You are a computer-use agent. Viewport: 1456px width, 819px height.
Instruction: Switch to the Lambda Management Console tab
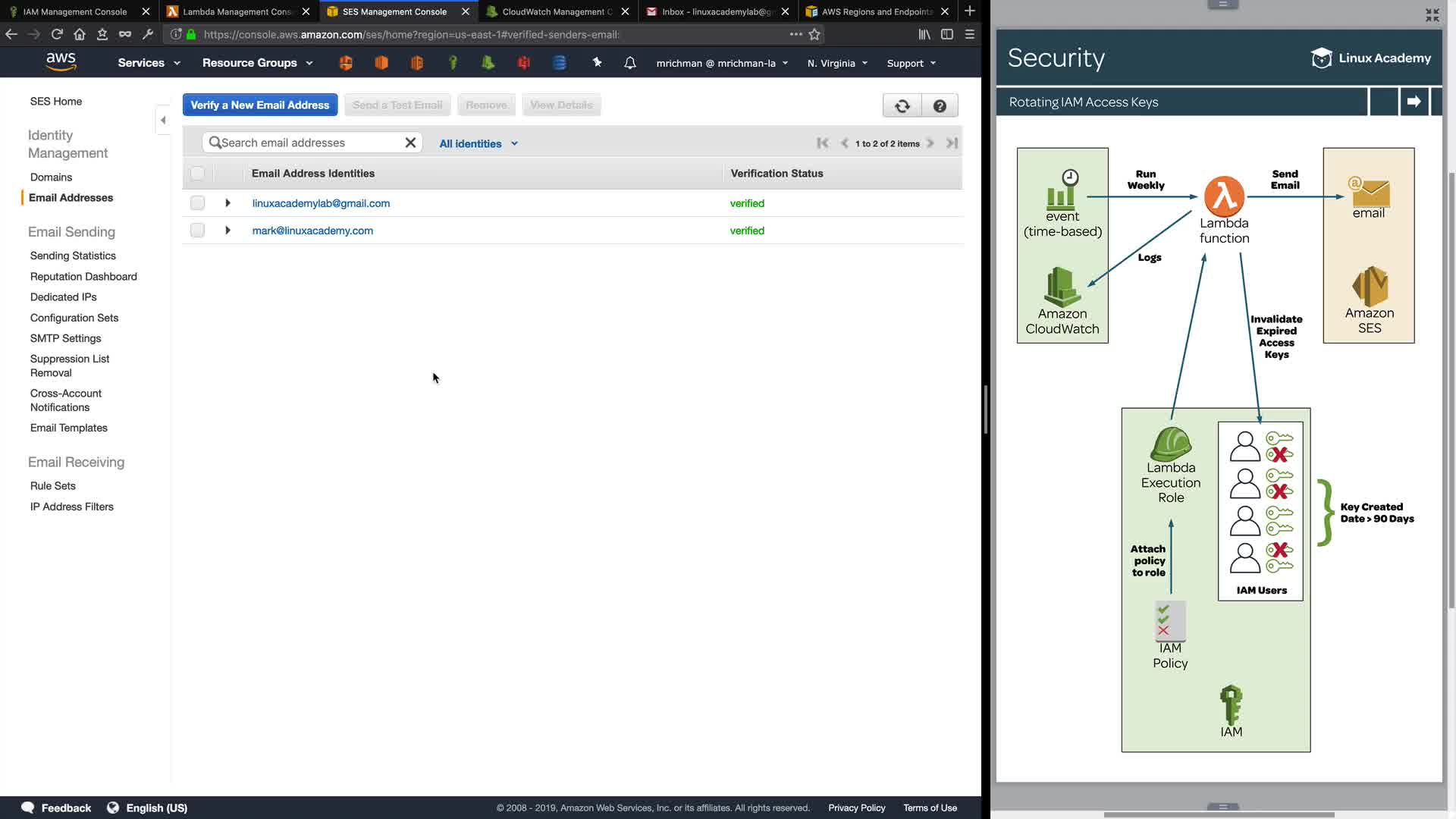[x=237, y=11]
